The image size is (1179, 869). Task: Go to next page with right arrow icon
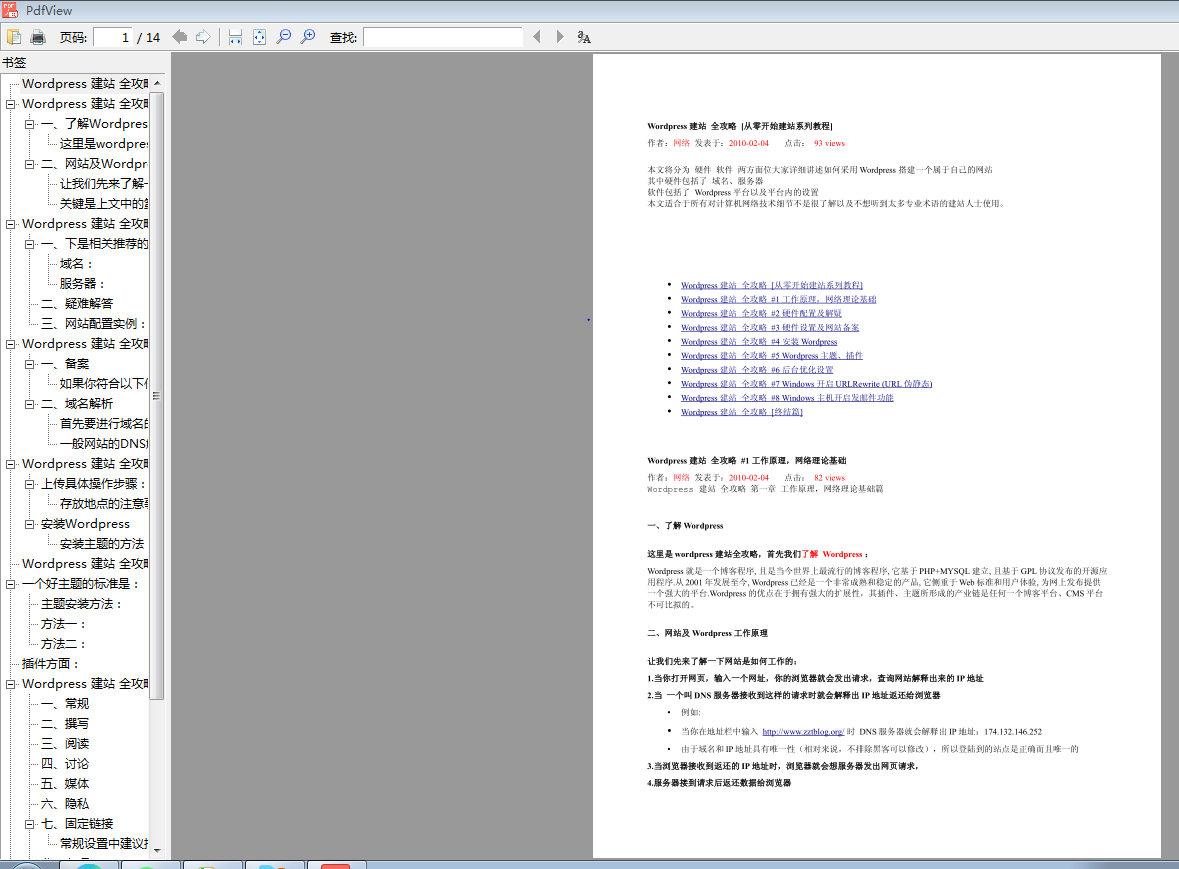point(203,37)
